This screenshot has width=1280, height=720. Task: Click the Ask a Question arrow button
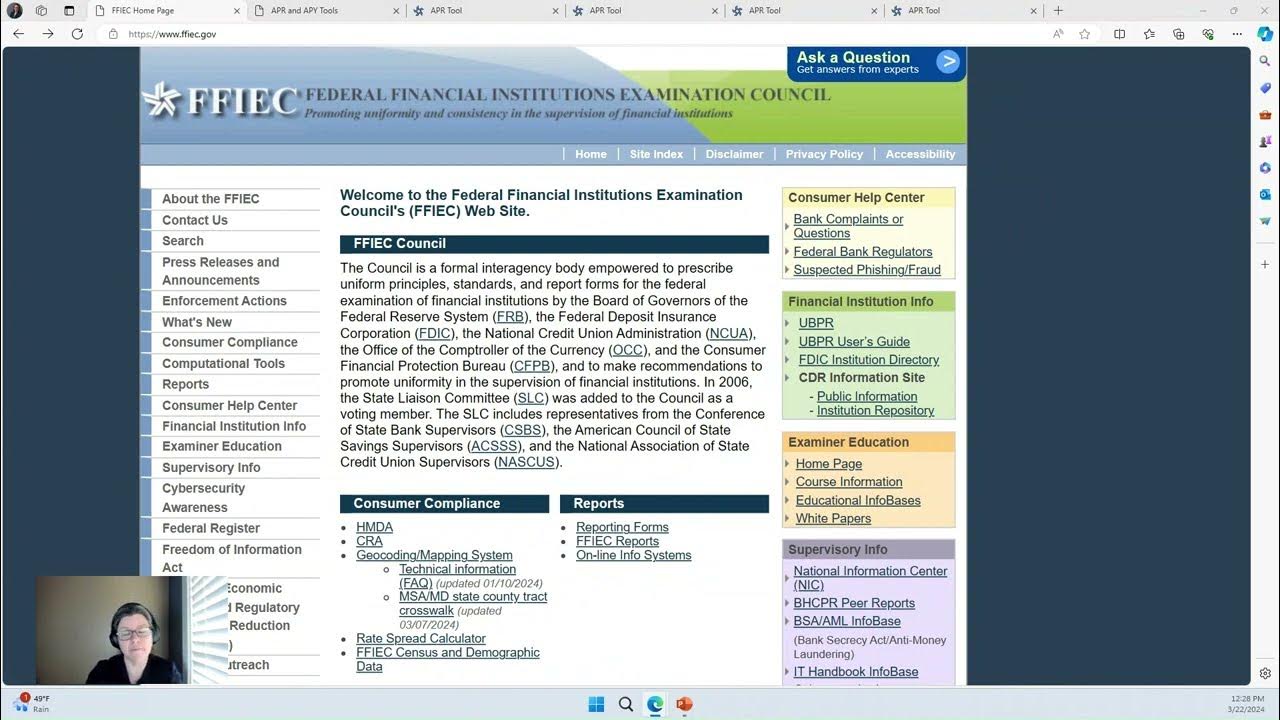tap(947, 62)
